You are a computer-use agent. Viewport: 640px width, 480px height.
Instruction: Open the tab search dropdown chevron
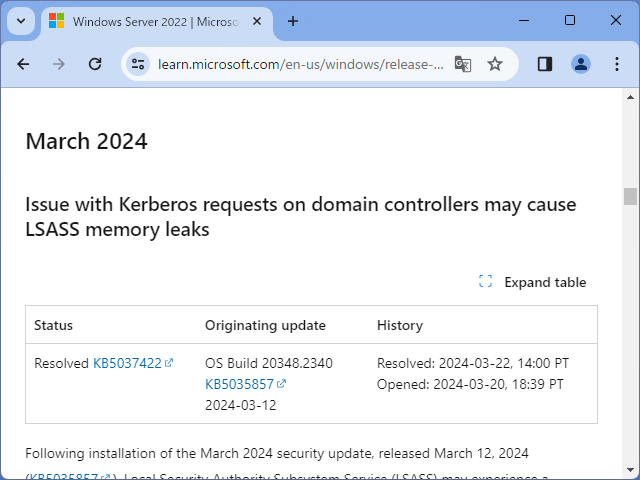[x=21, y=21]
